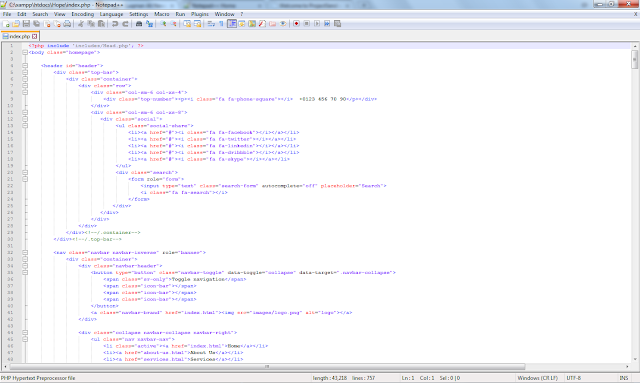Screen dimensions: 640x383
Task: Open the File menu
Action: click(7, 14)
